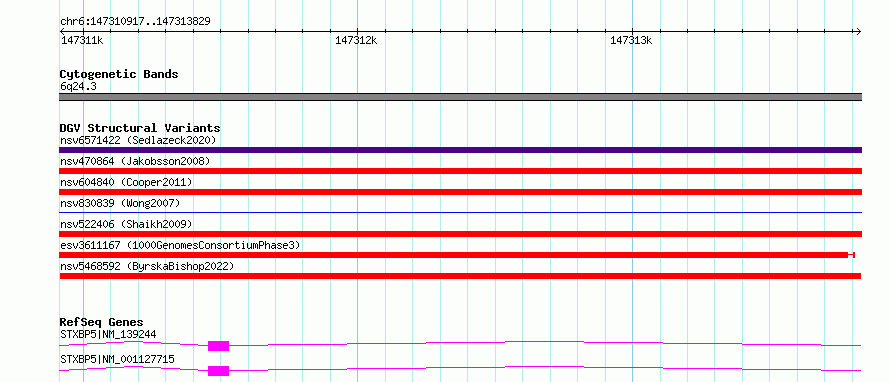Click the Cytogenetic Bands track title
Screen dimensions: 890x382
[x=119, y=74]
